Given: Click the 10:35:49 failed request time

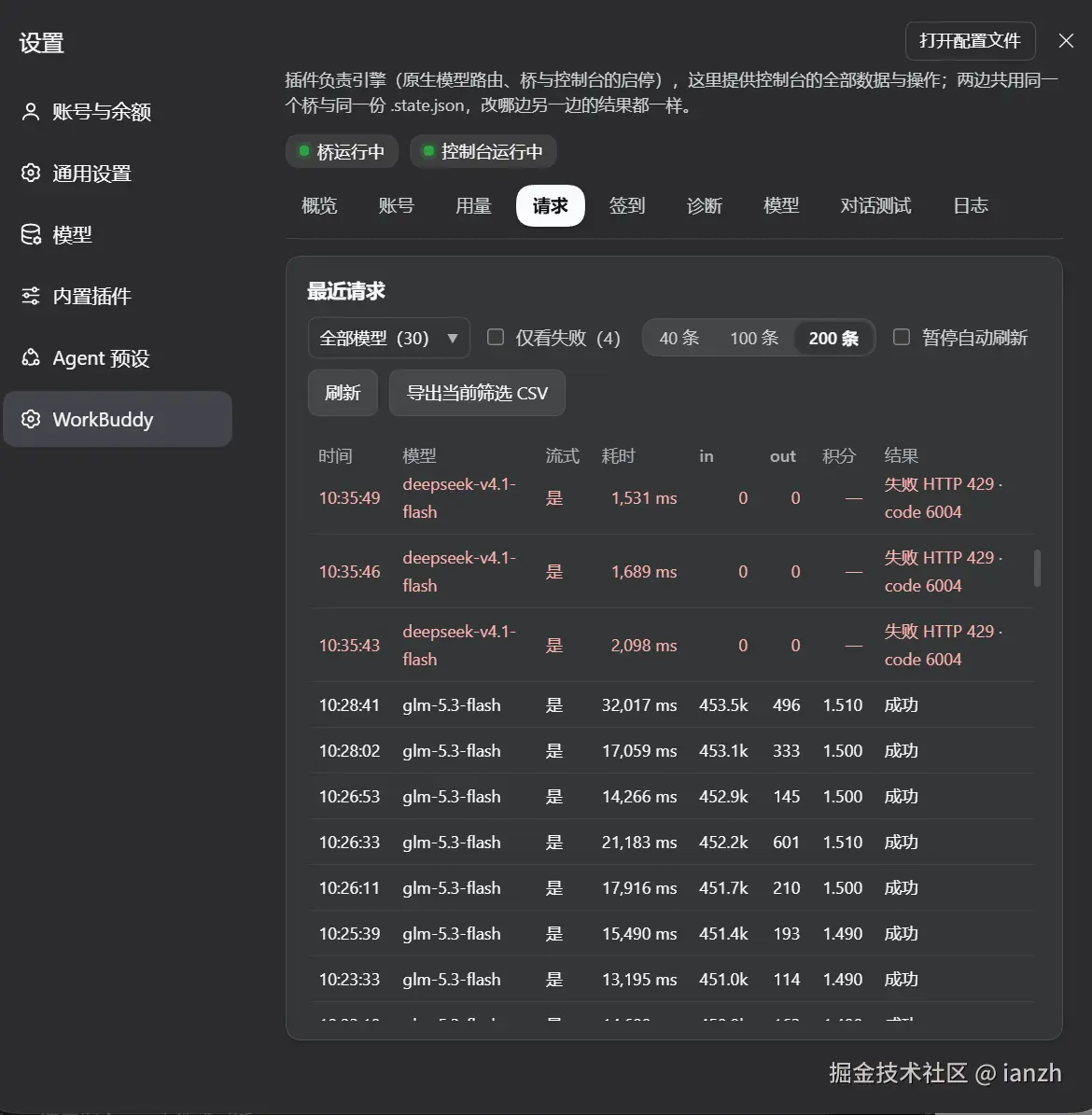Looking at the screenshot, I should (349, 497).
